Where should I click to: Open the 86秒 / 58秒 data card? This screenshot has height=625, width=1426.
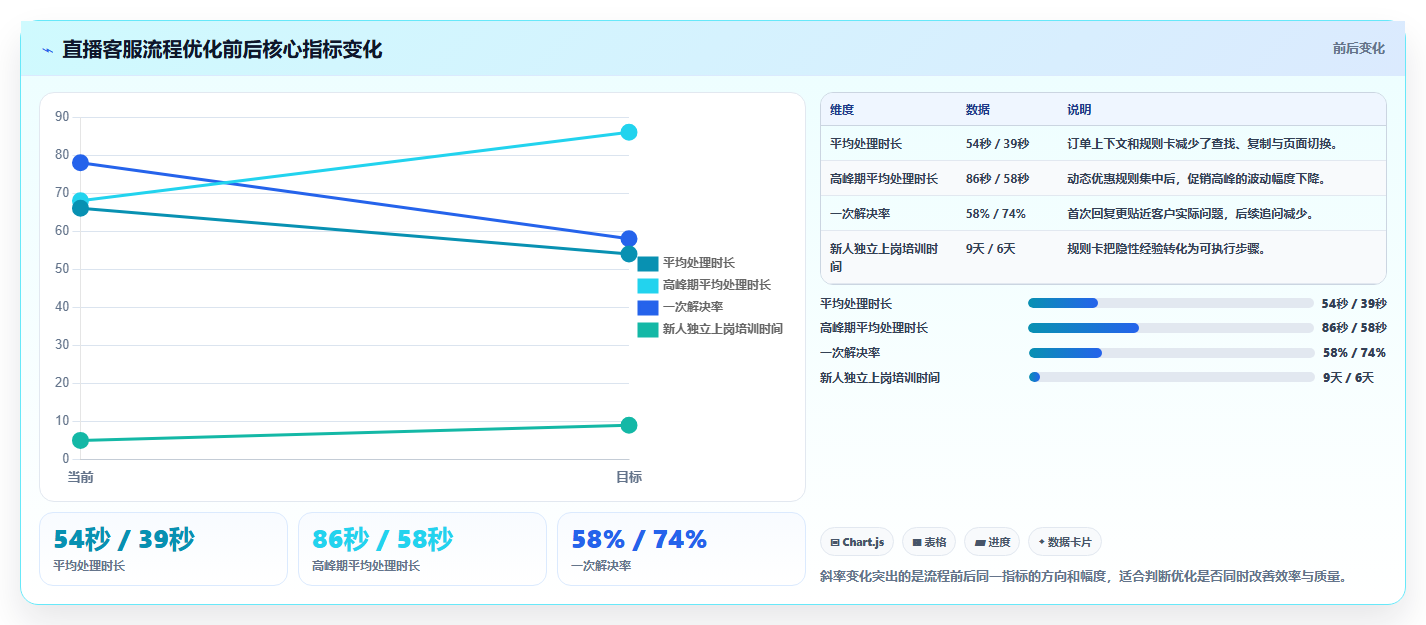click(422, 549)
